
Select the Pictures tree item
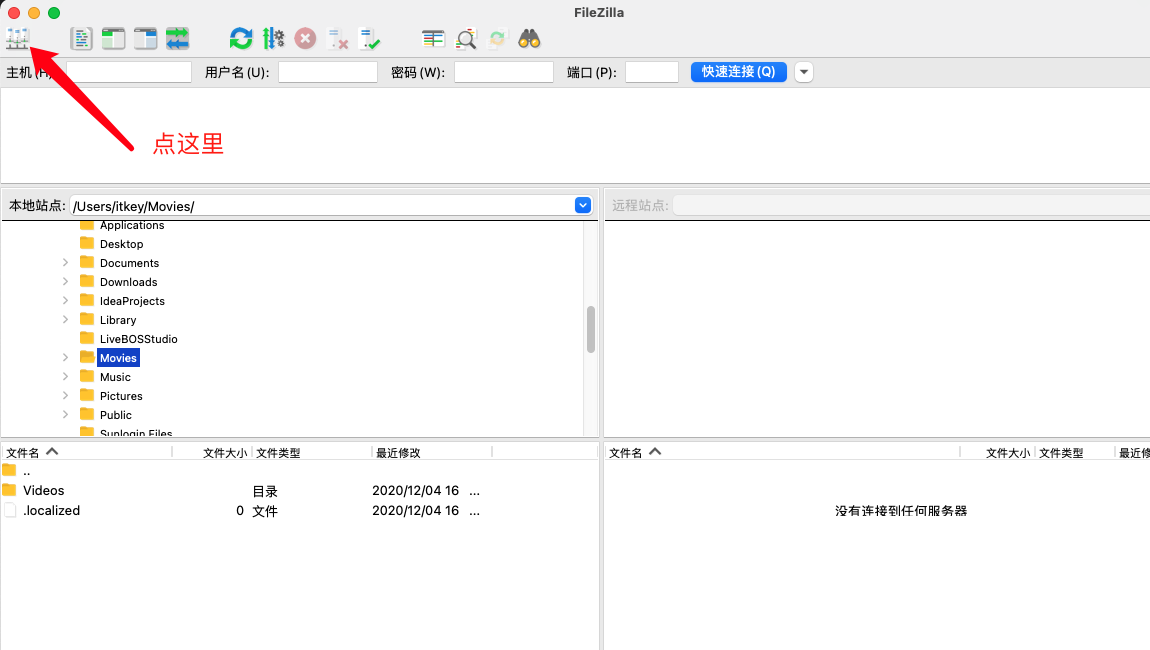121,396
